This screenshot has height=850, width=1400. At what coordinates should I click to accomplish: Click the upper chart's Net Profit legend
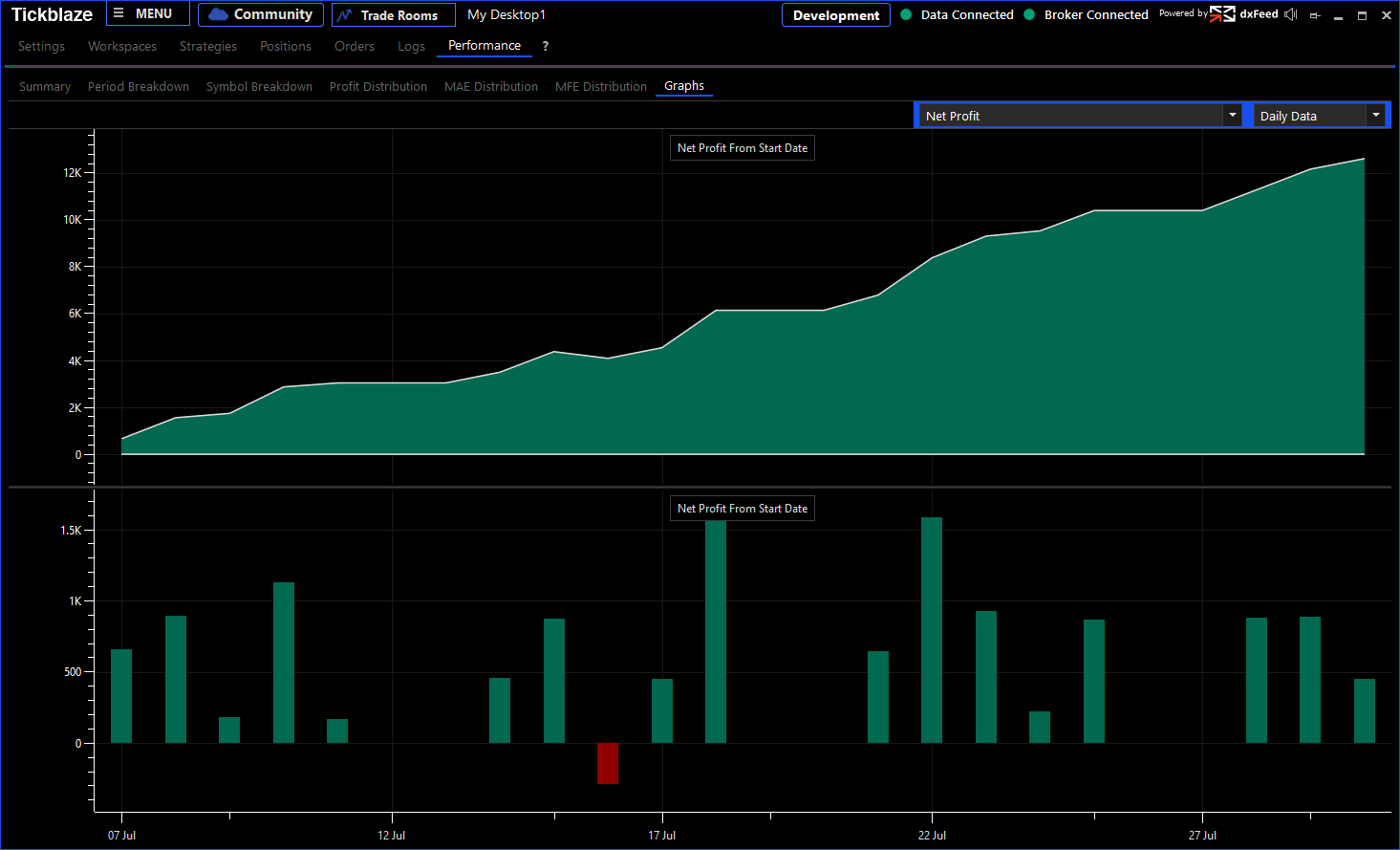(743, 148)
